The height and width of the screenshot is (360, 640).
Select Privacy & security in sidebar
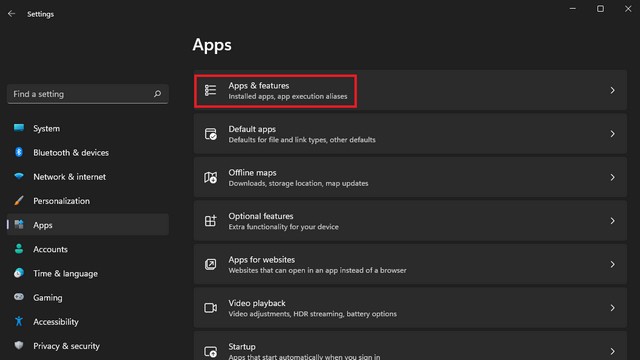pos(88,345)
